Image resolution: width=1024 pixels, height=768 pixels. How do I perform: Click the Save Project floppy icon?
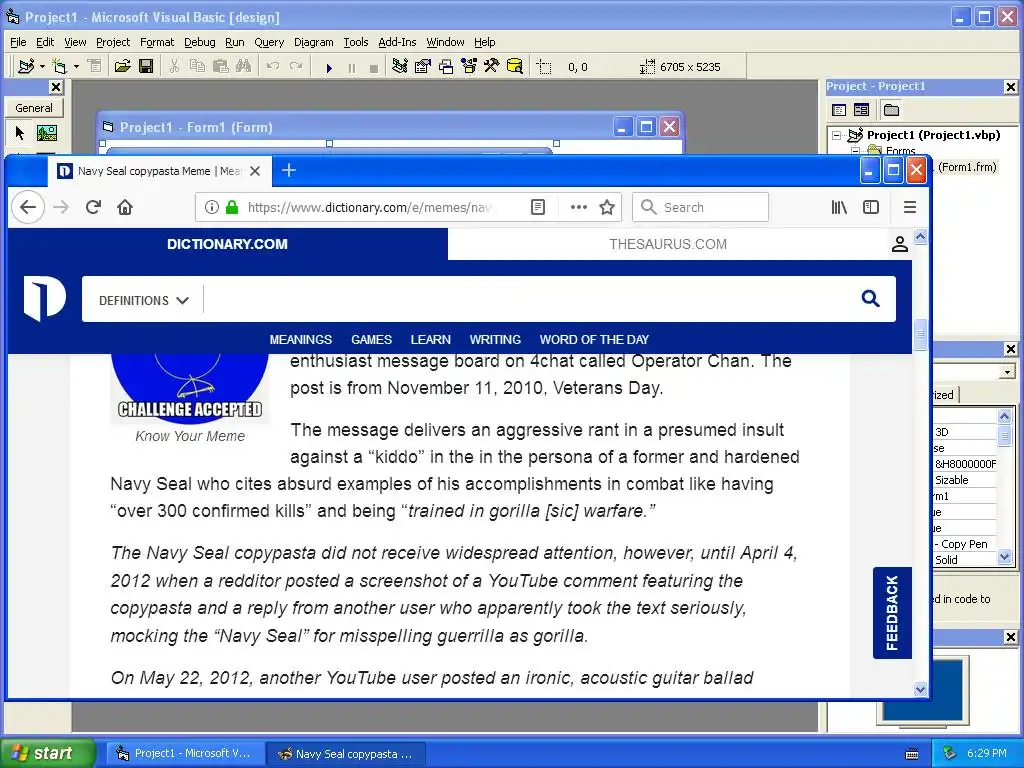tap(146, 67)
